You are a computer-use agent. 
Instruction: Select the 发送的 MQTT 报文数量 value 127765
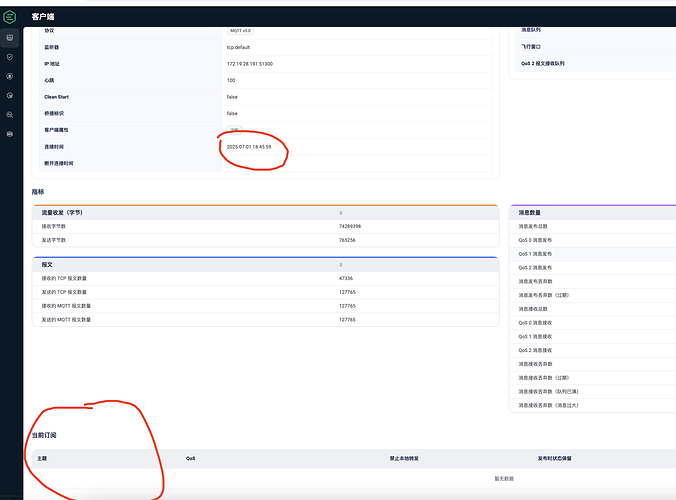point(347,320)
